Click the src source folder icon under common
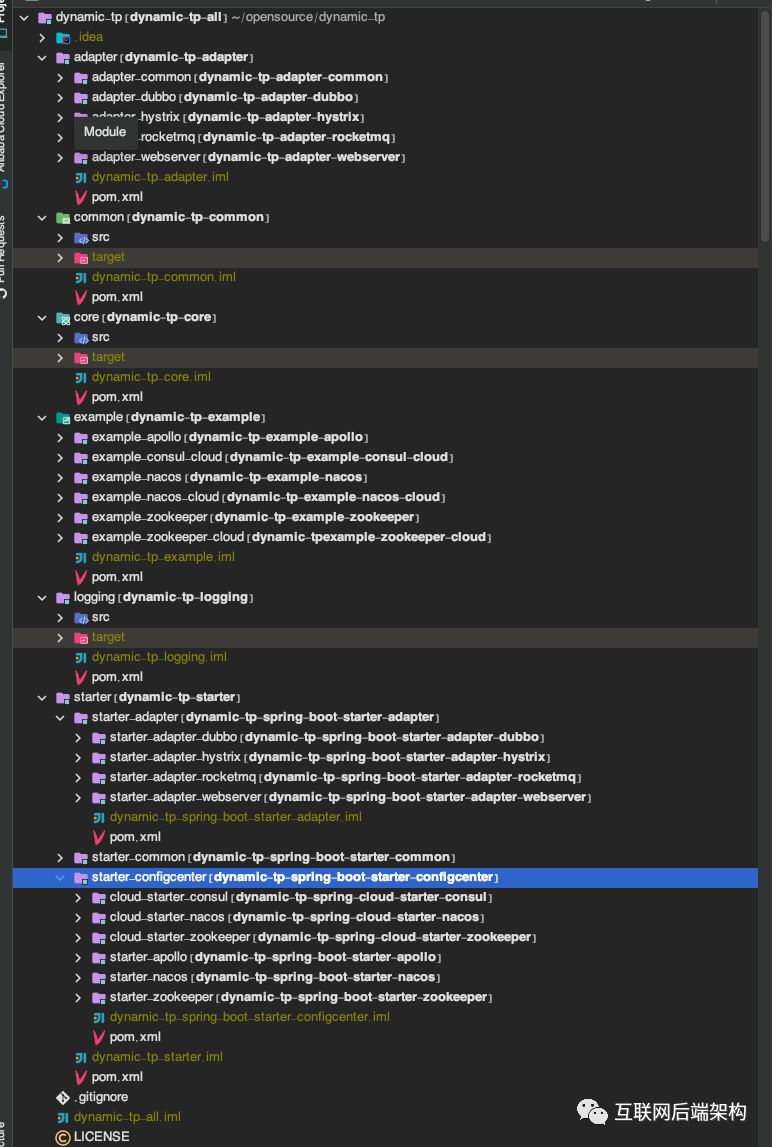The height and width of the screenshot is (1147, 772). click(80, 237)
